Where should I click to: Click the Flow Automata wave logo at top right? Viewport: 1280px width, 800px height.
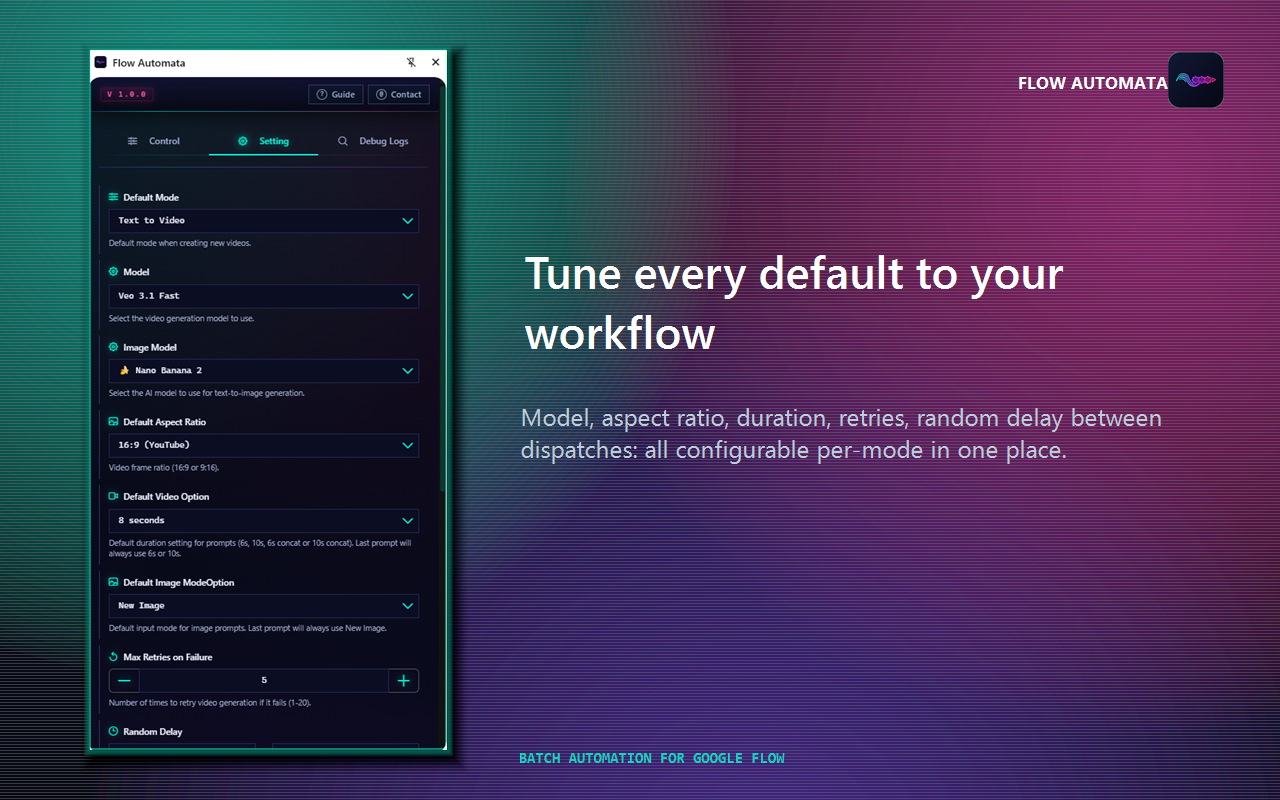point(1196,80)
